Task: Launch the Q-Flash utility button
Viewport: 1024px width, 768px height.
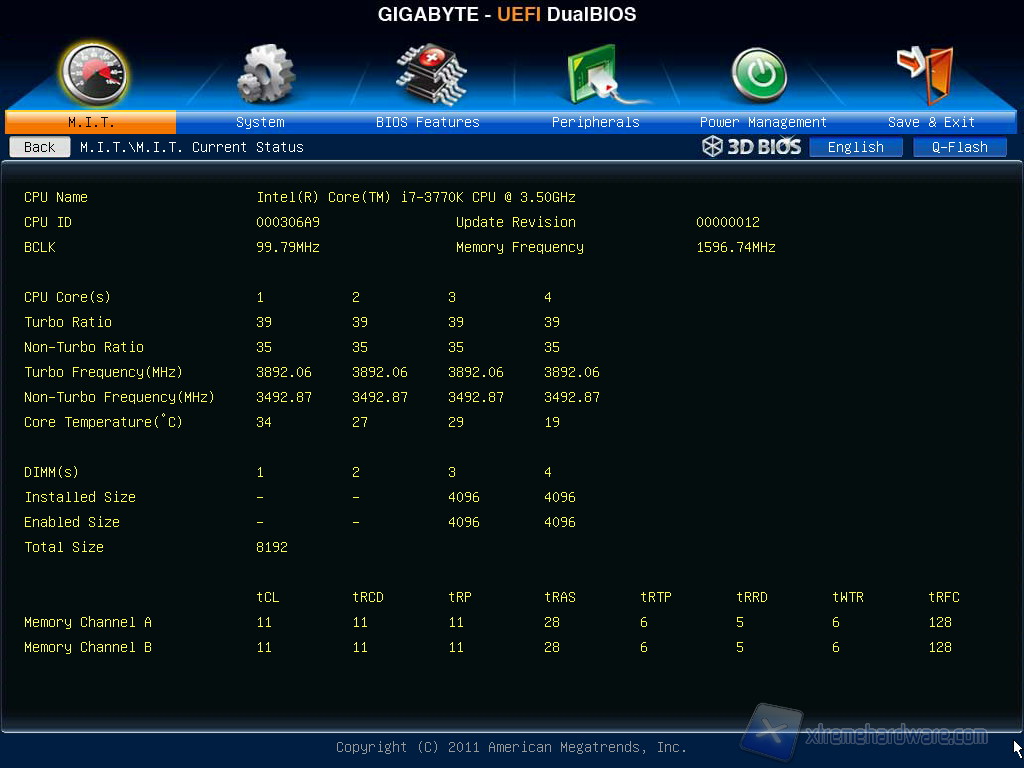Action: [959, 147]
